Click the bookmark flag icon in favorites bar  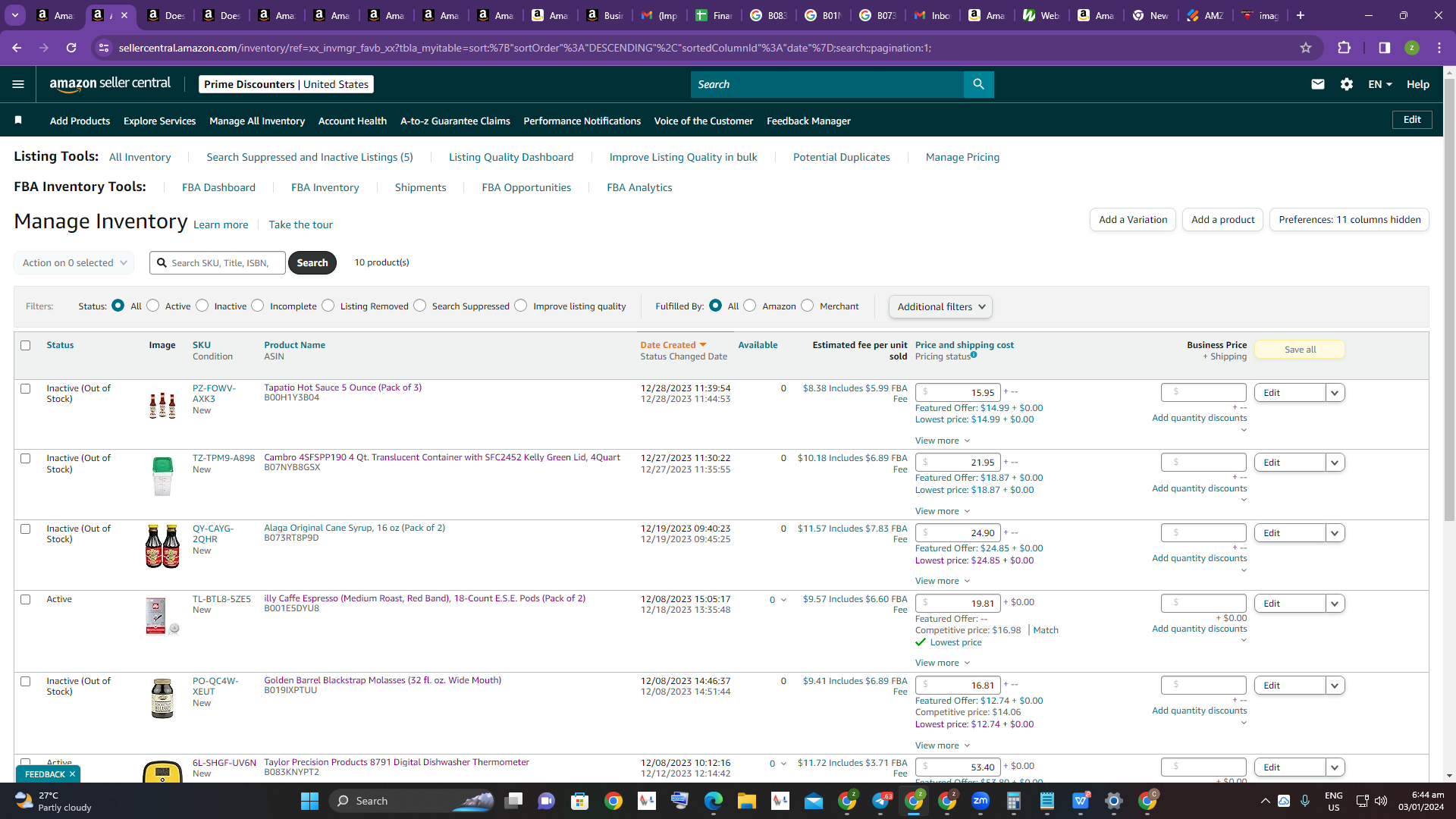tap(18, 121)
